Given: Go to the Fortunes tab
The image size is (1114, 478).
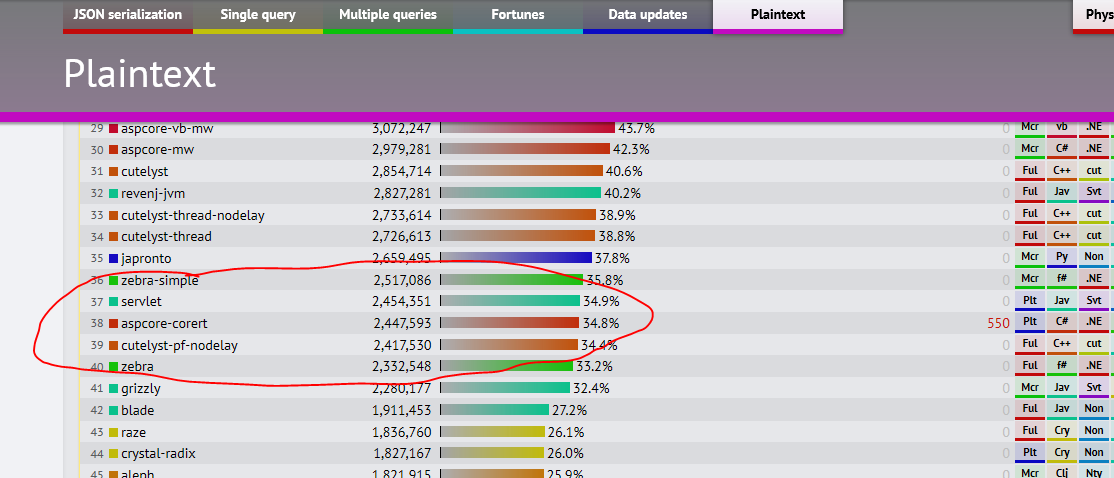Looking at the screenshot, I should (518, 16).
